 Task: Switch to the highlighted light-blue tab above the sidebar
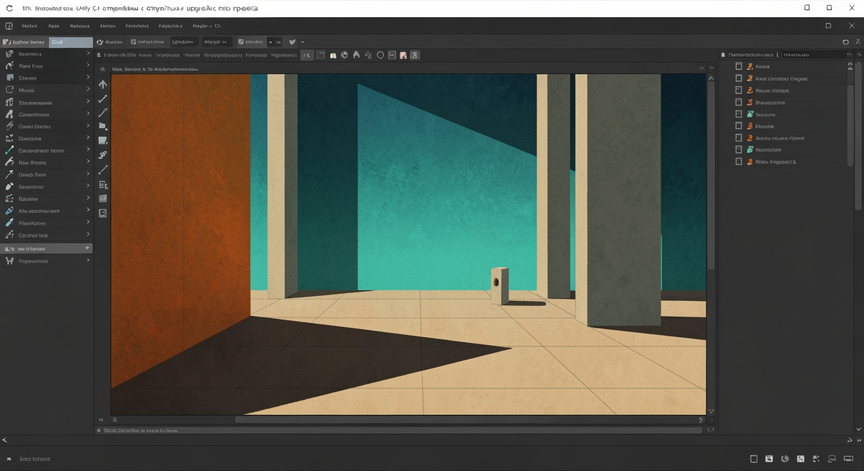[71, 42]
